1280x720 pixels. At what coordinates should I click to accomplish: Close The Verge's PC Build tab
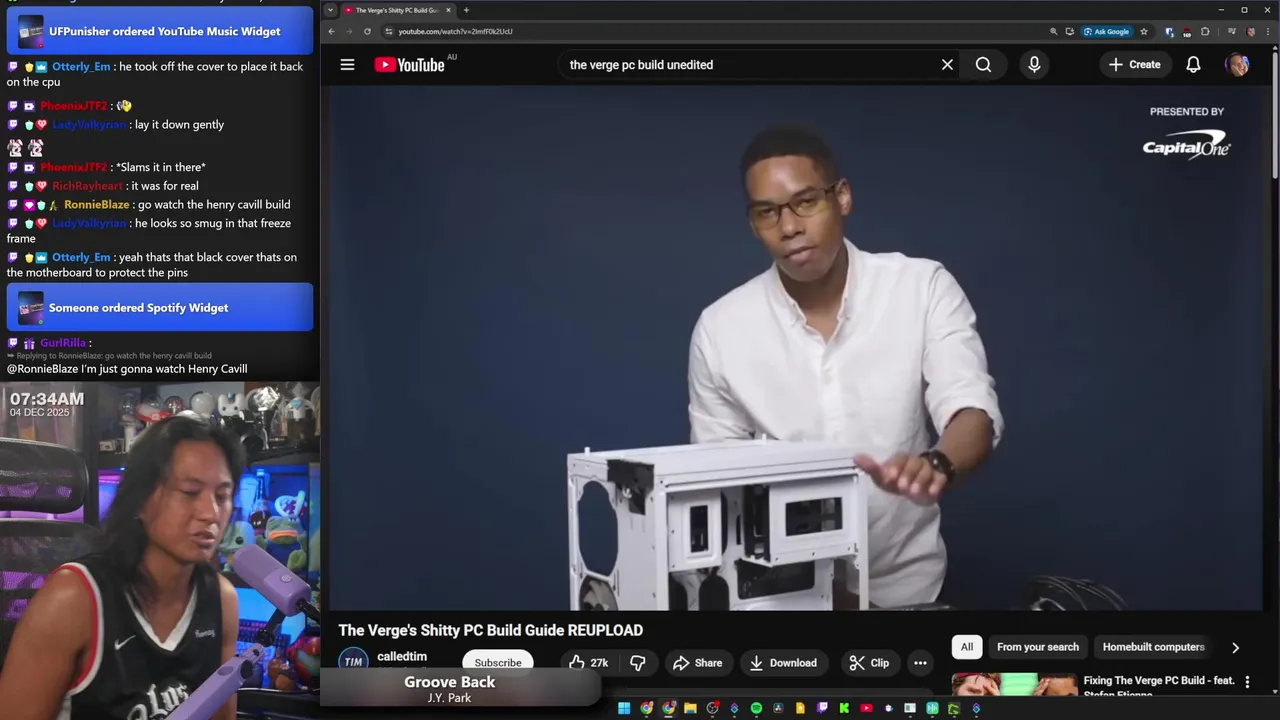(448, 10)
